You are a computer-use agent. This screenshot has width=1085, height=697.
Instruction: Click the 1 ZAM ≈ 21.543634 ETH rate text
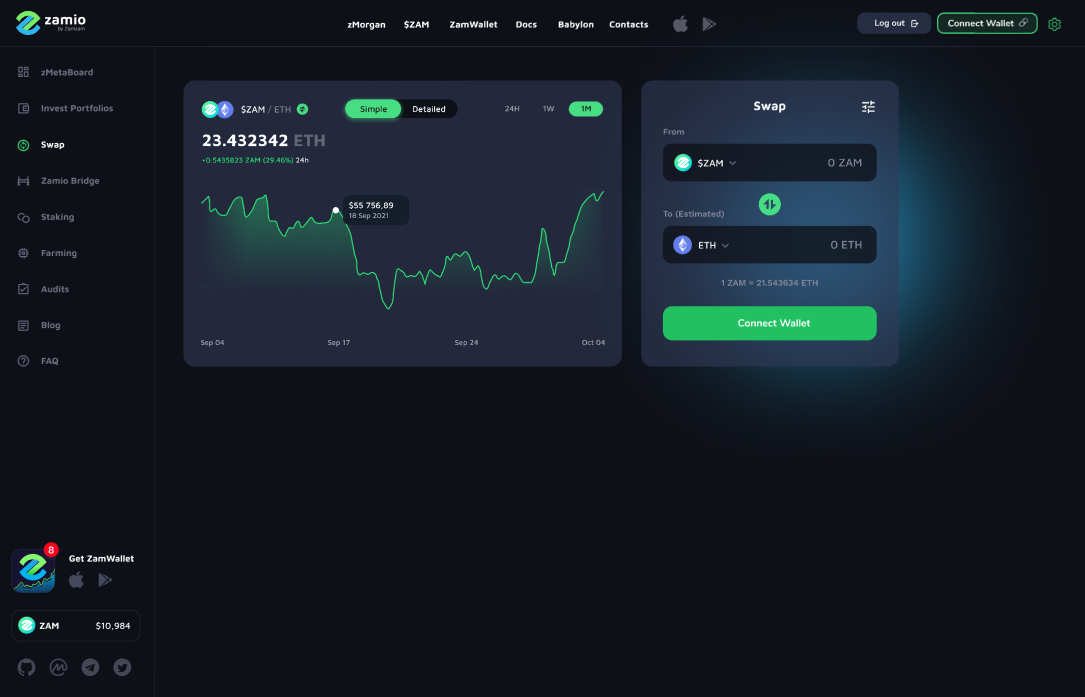click(769, 283)
